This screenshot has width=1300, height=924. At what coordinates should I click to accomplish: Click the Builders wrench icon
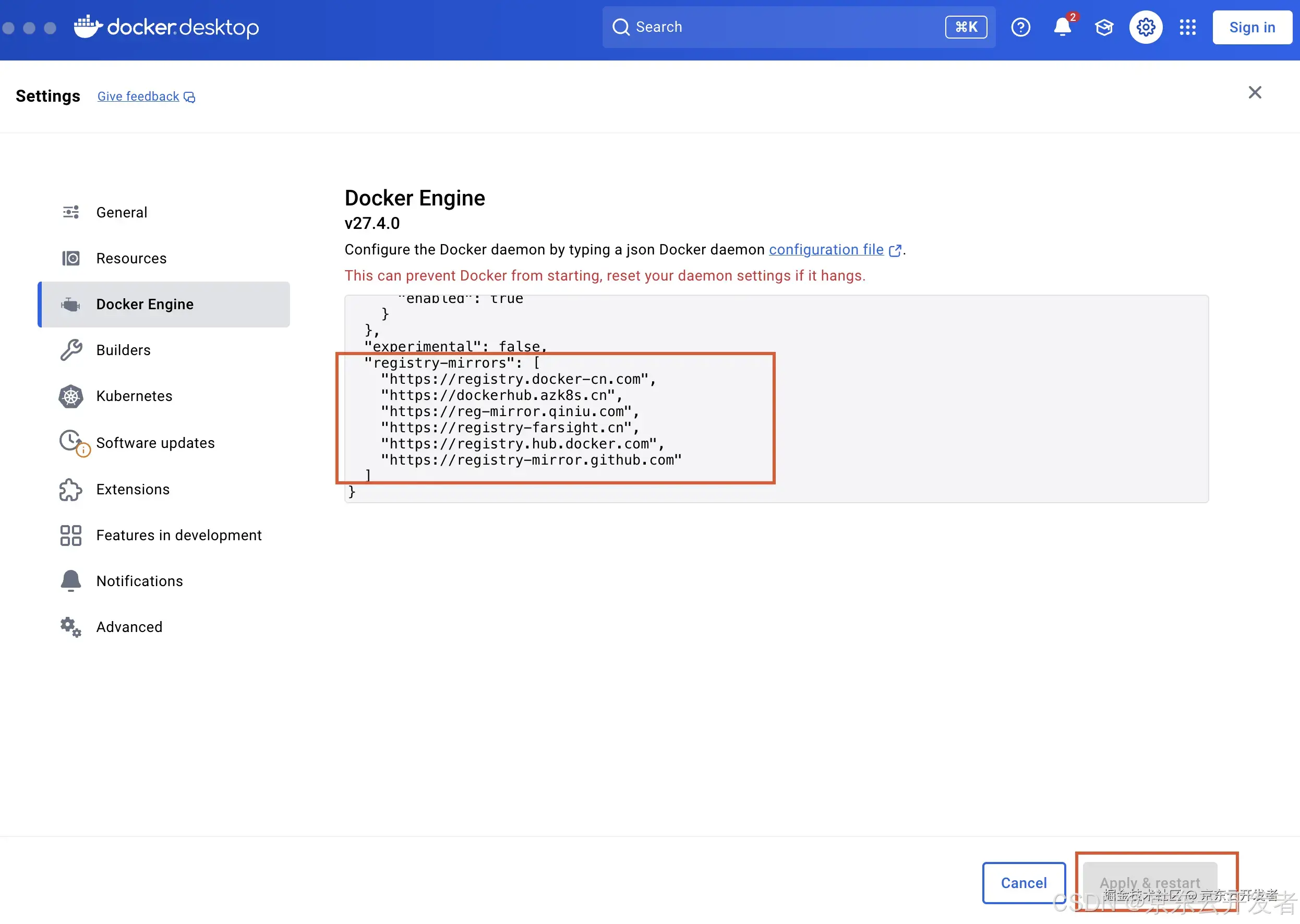click(70, 350)
